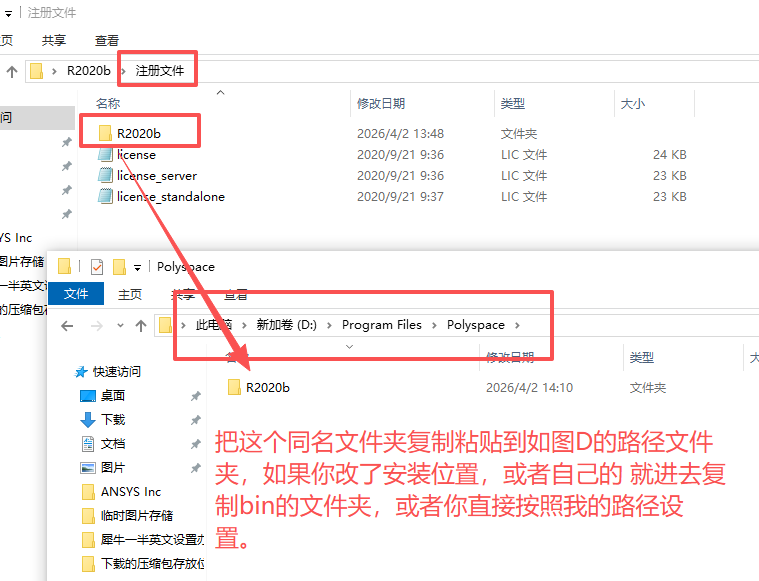Open the 犀牛一半英文设置 folder in the sidebar
Screen dimensions: 759x581
coord(152,539)
